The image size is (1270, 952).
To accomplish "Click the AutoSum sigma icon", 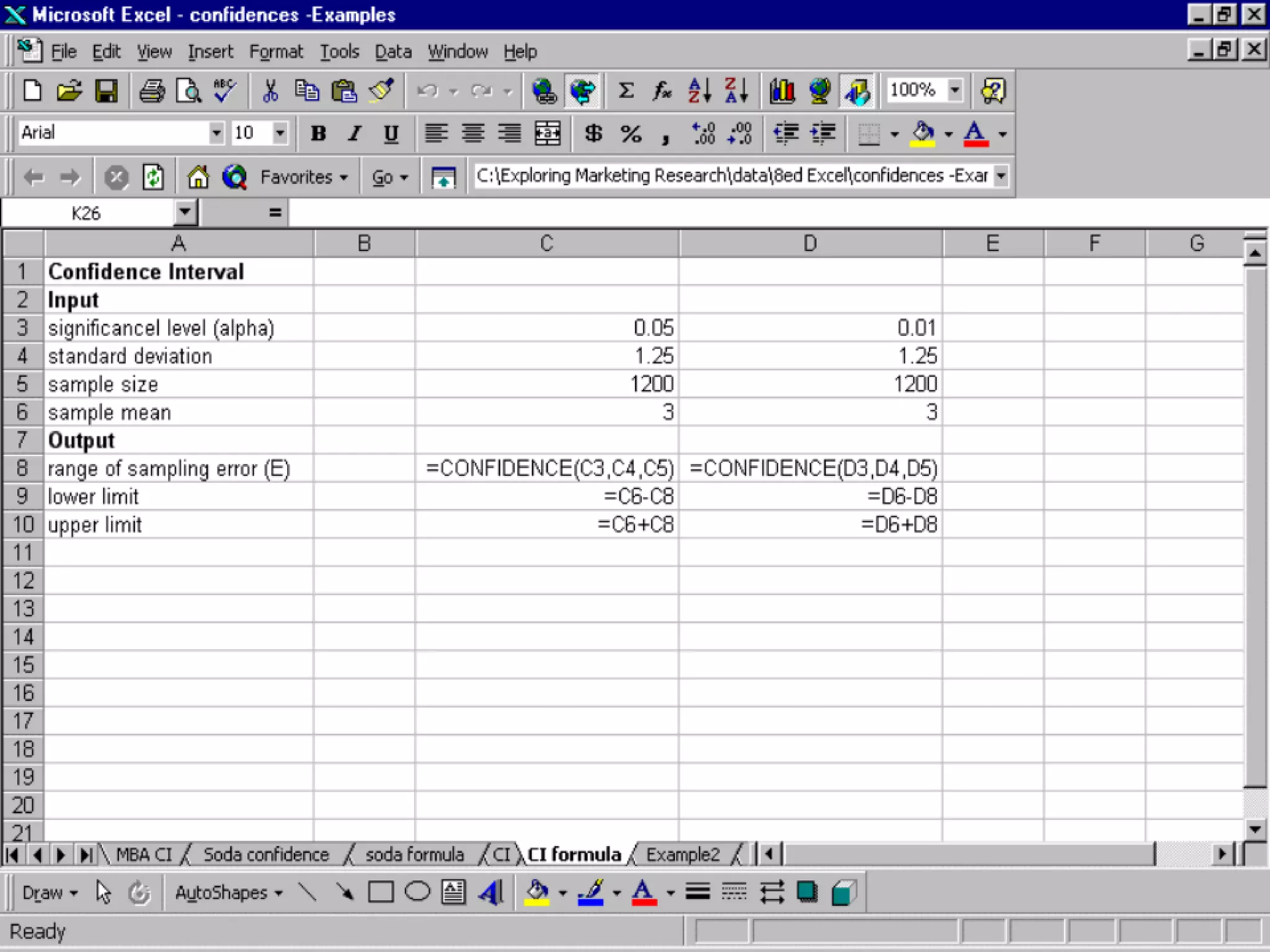I will tap(626, 91).
